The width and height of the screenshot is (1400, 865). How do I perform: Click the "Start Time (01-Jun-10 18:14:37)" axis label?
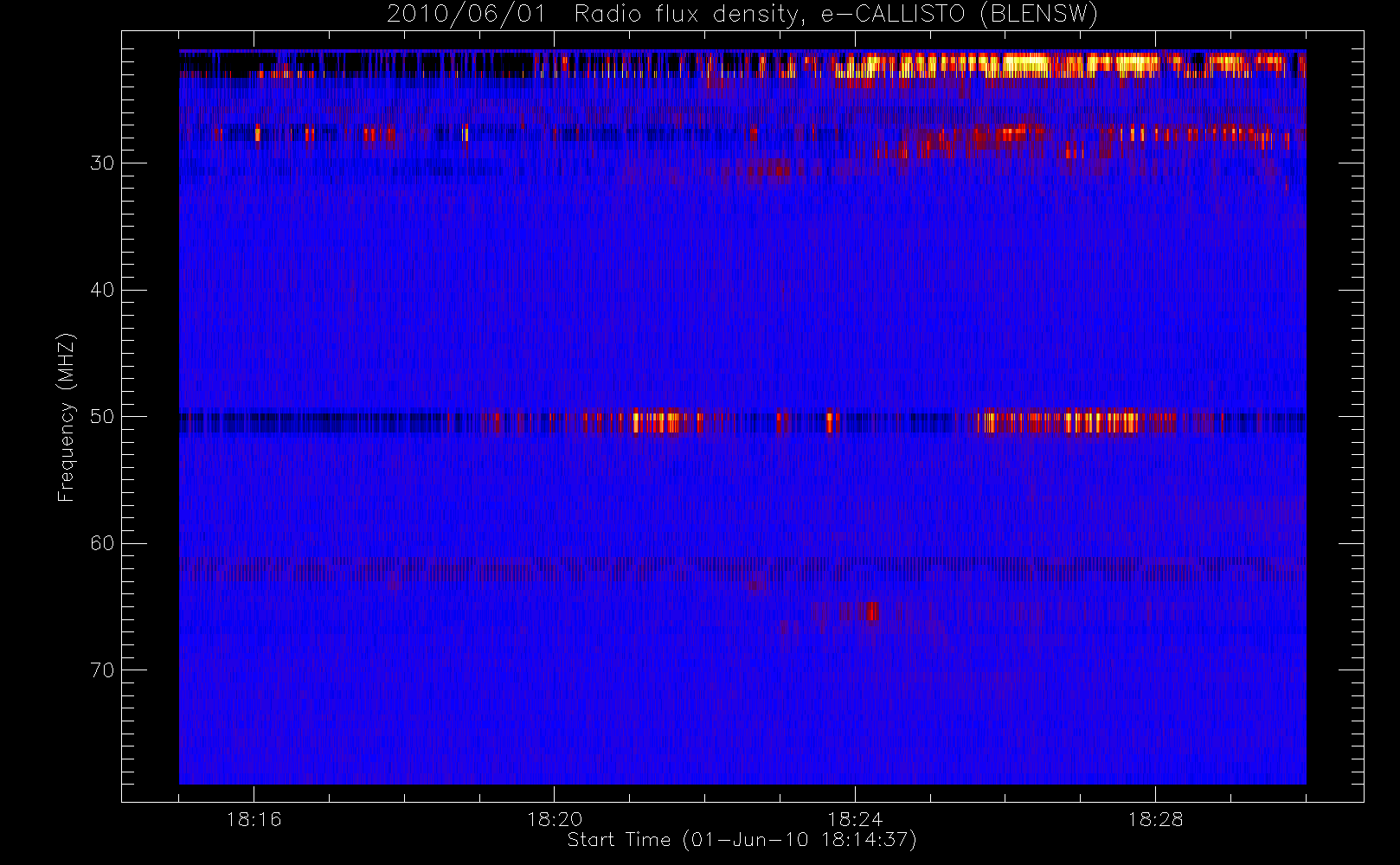742,840
